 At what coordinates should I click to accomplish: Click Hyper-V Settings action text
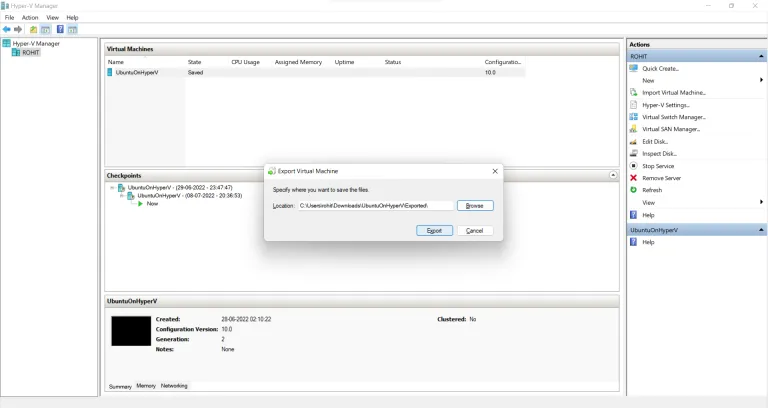pyautogui.click(x=666, y=105)
